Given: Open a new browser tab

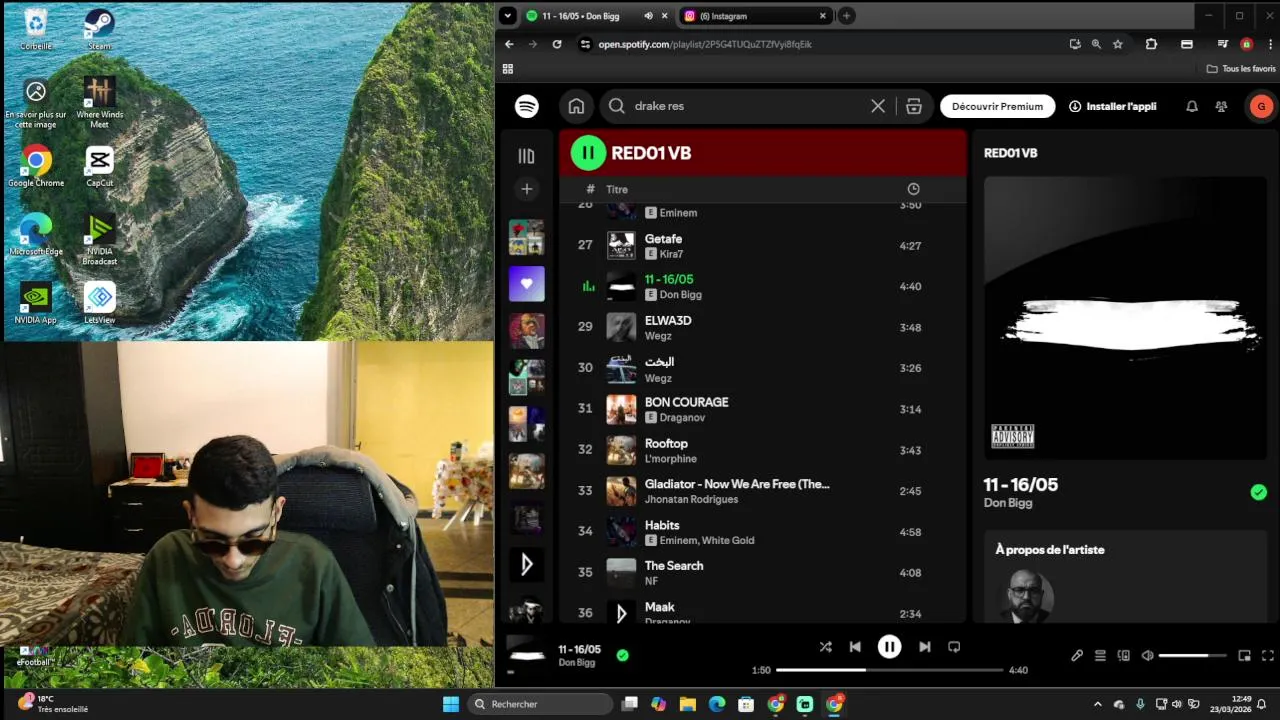Looking at the screenshot, I should (x=846, y=16).
